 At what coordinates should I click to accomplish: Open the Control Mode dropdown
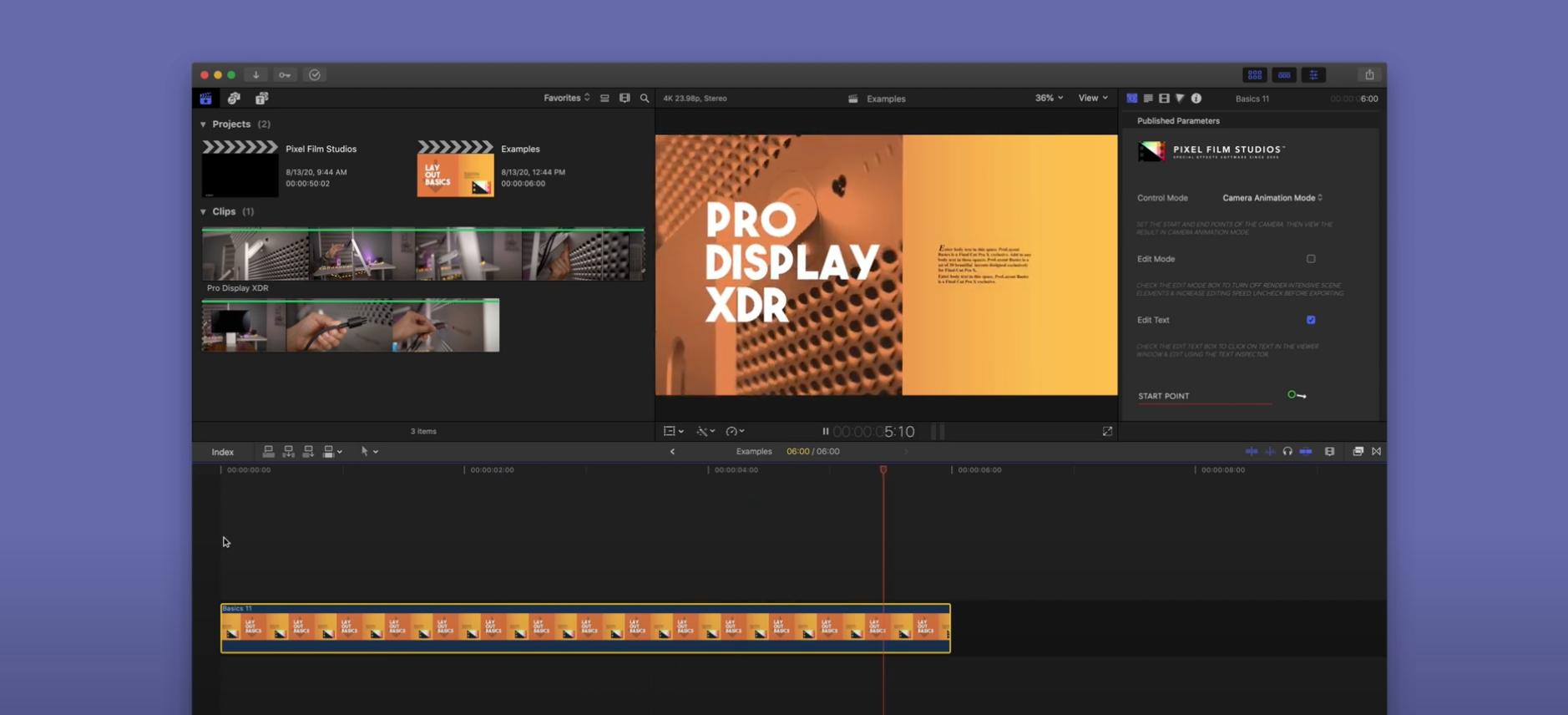point(1272,198)
